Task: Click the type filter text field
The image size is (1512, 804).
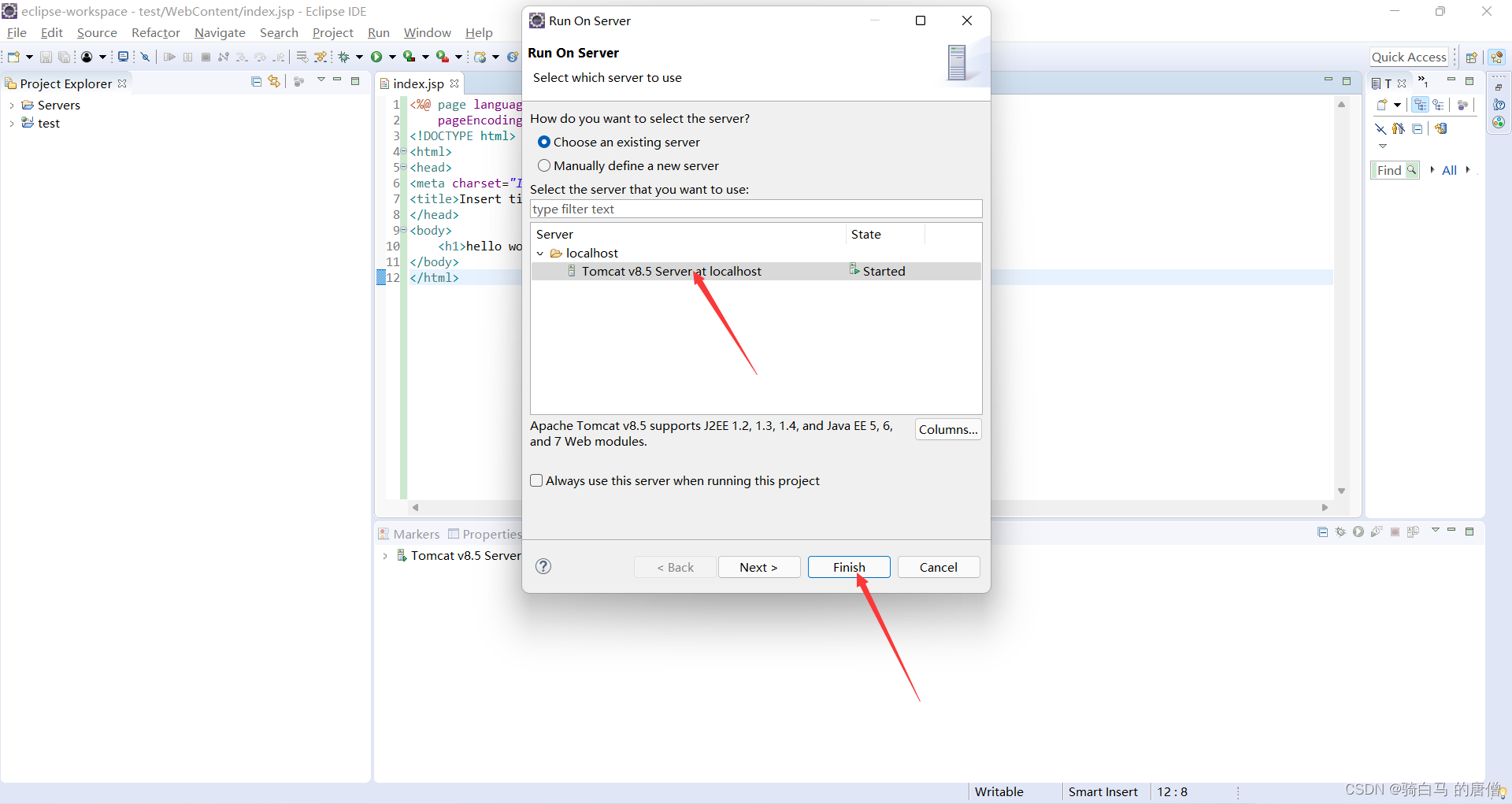Action: tap(756, 209)
